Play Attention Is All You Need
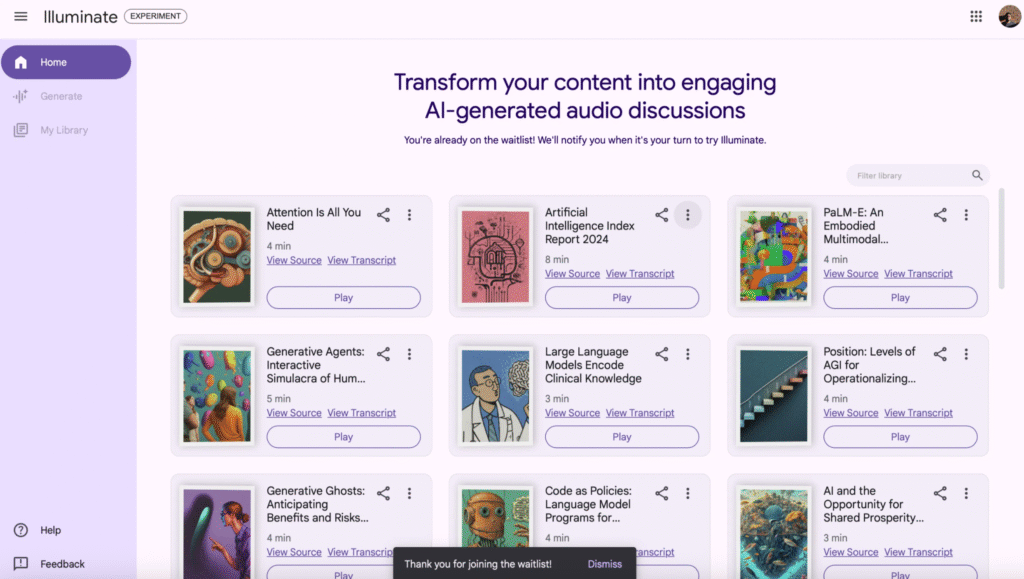Screen dimensions: 1024x579 pos(344,298)
